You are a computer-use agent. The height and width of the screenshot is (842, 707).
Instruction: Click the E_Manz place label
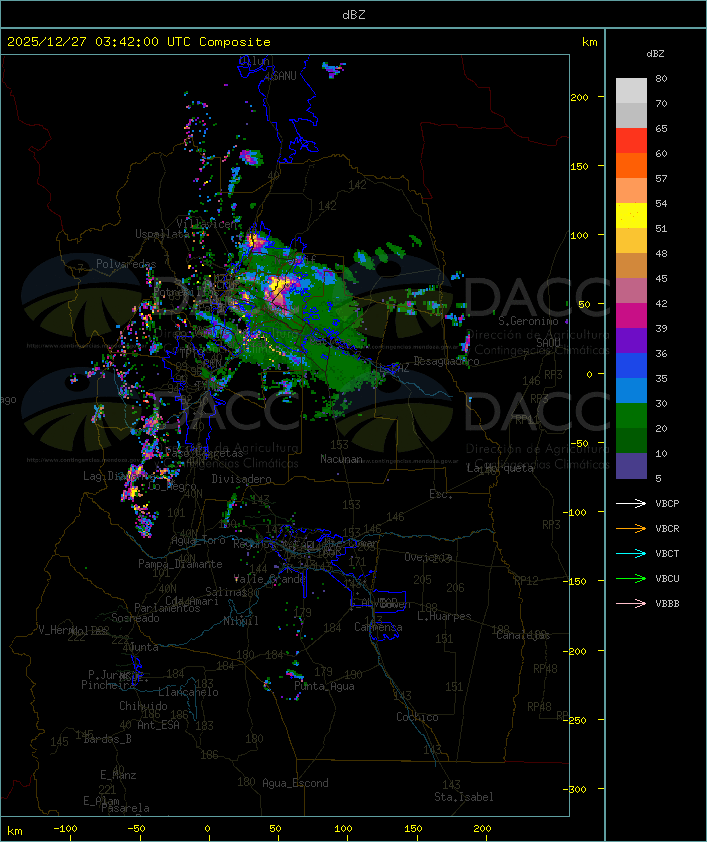click(x=118, y=775)
